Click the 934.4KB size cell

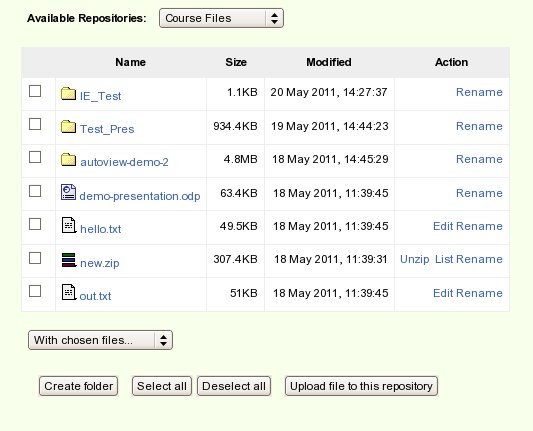pyautogui.click(x=235, y=126)
